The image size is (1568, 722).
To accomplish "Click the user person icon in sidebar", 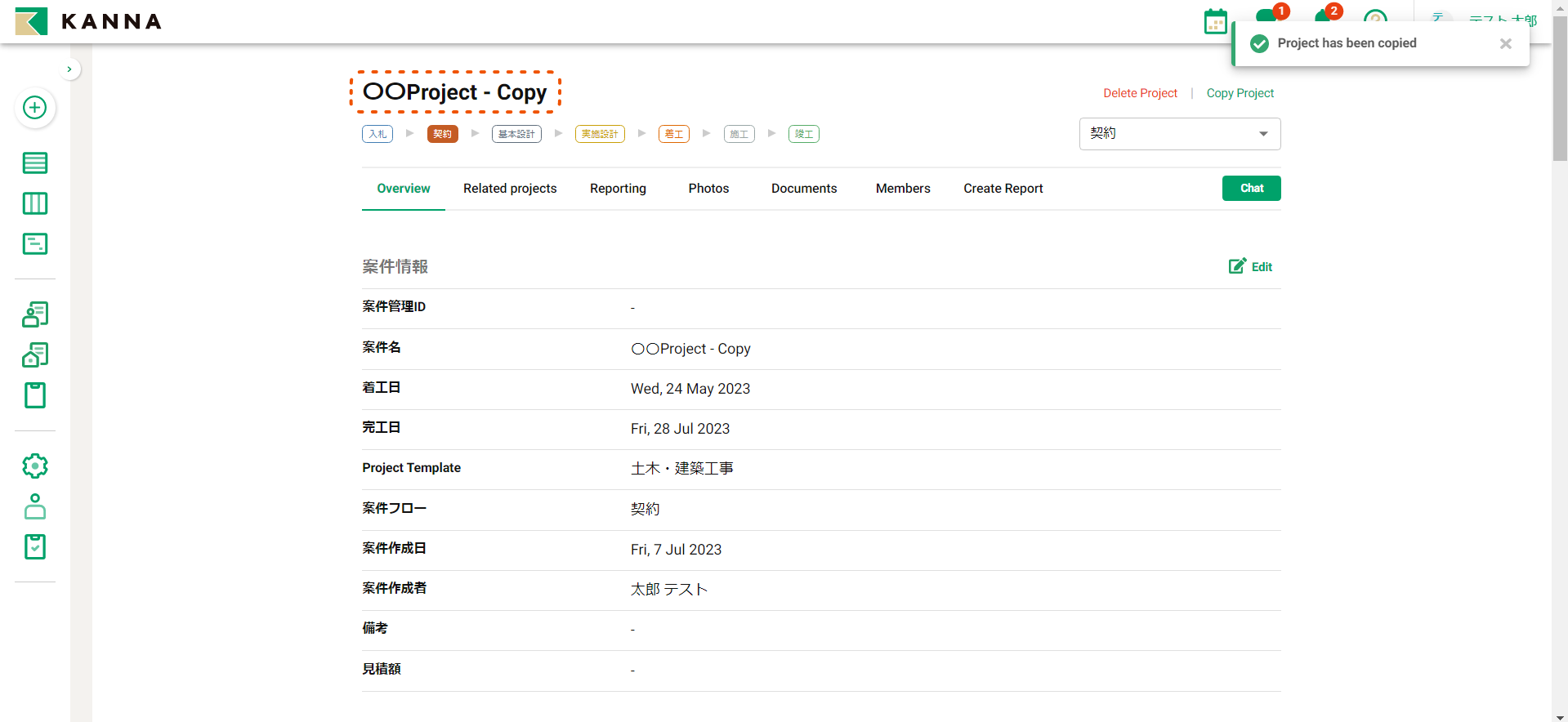I will click(x=34, y=506).
